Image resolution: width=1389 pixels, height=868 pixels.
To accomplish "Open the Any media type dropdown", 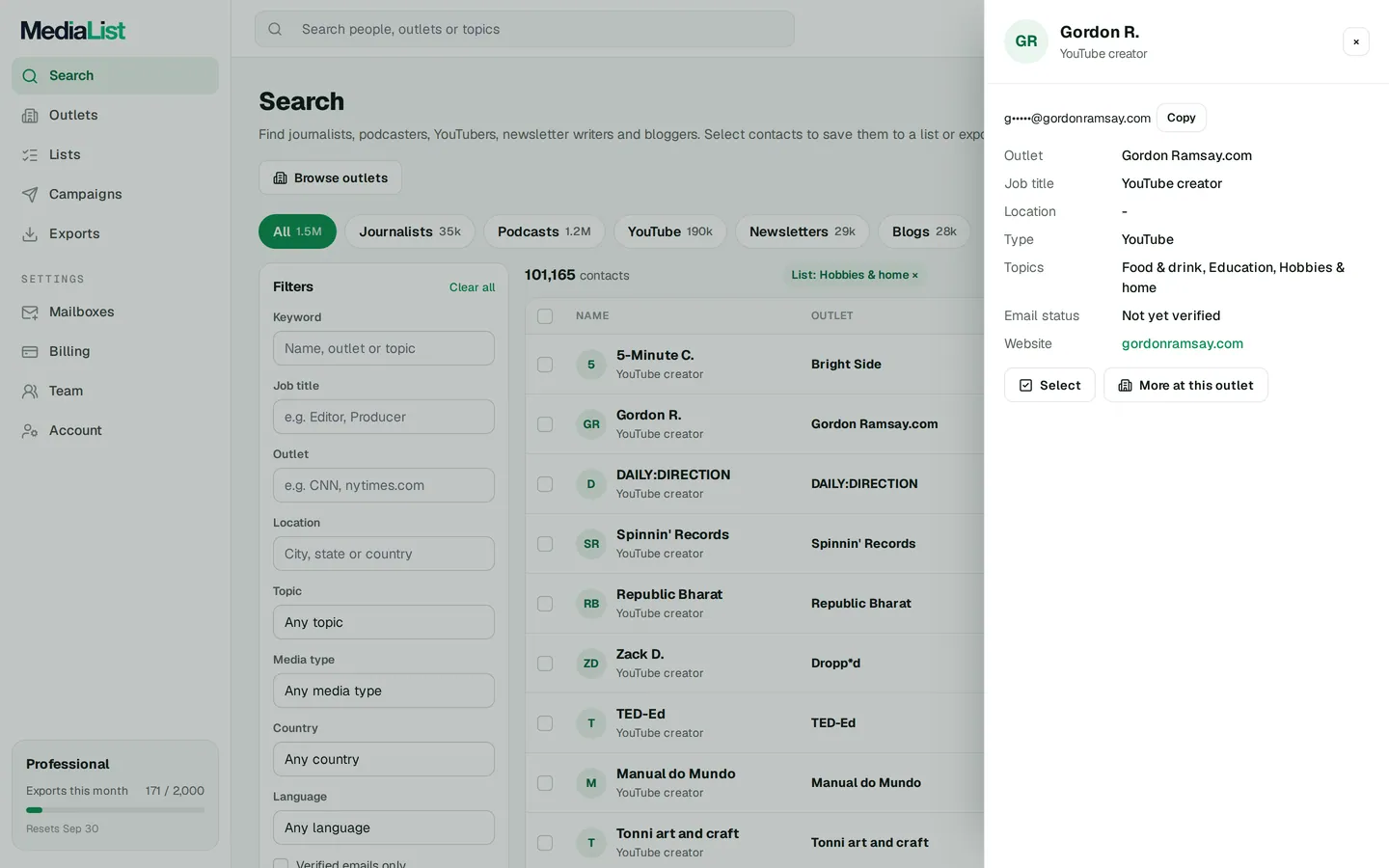I will 384,691.
